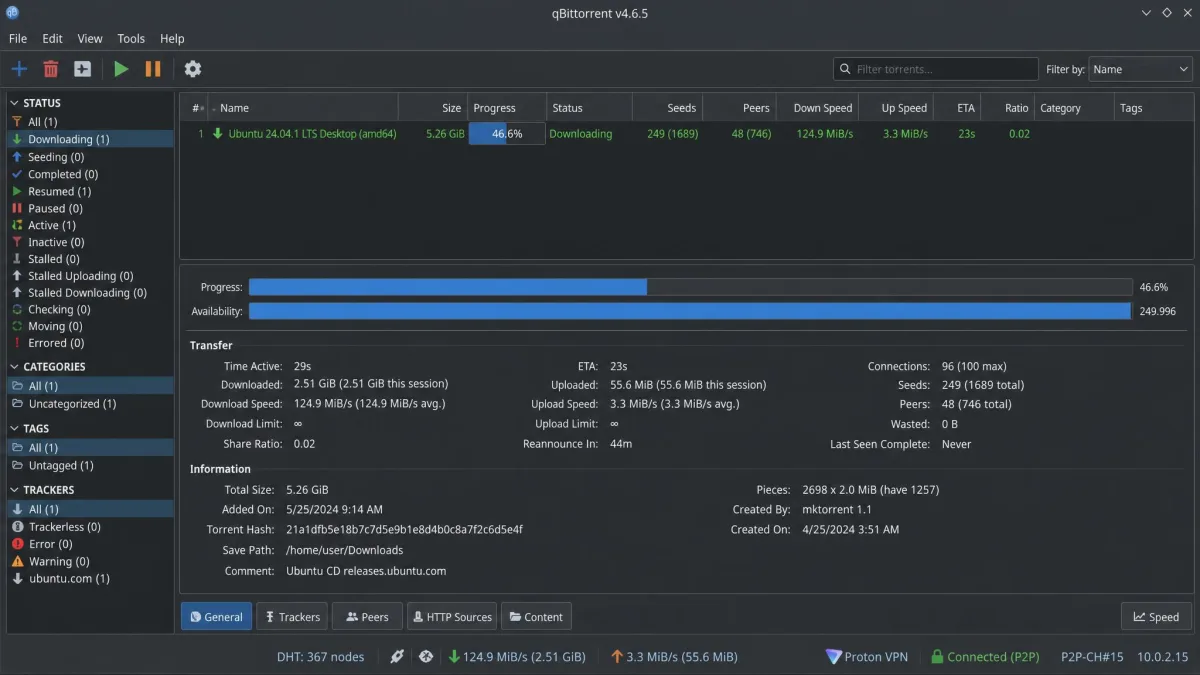Open the Filter by Name dropdown
Screen dimensions: 1200x675
click(1140, 69)
